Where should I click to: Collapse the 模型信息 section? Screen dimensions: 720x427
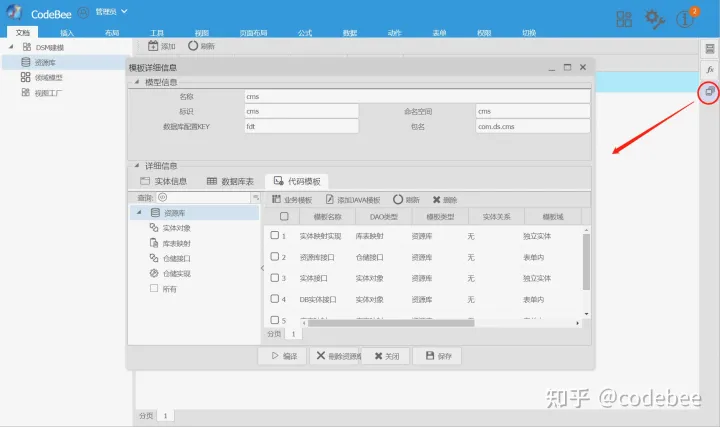[136, 82]
